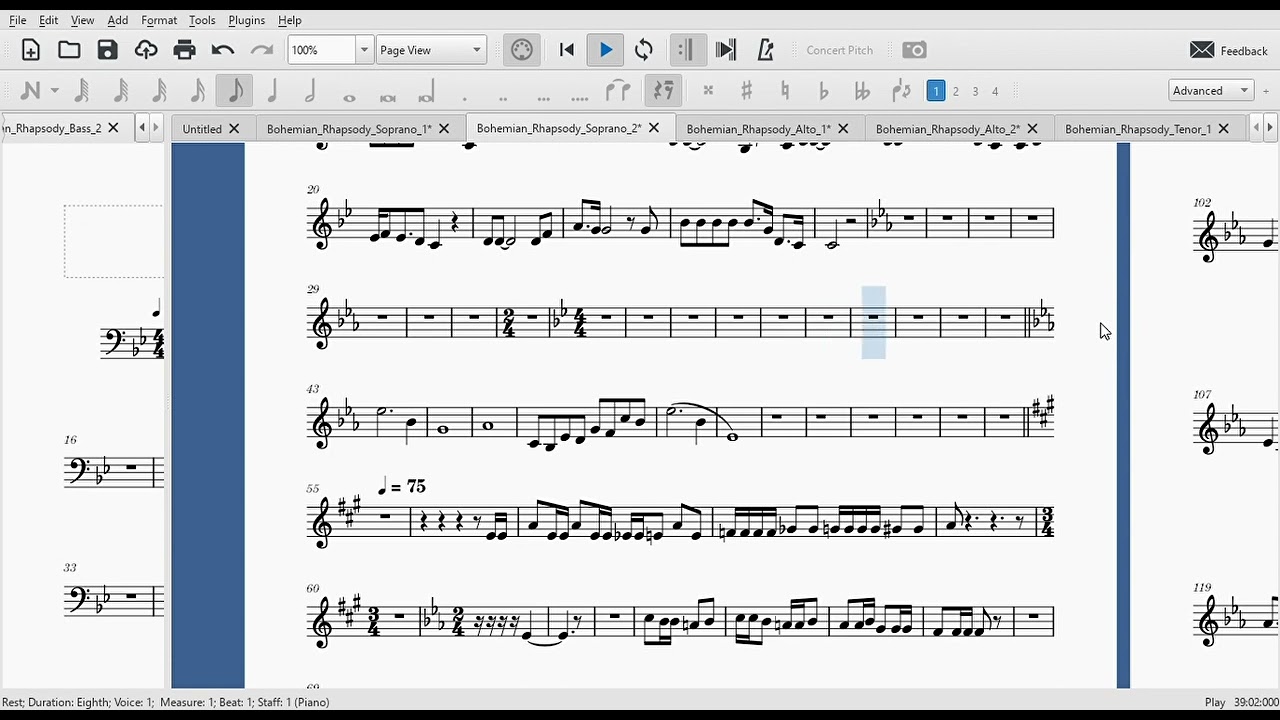Toggle MIDI input
The width and height of the screenshot is (1280, 720).
(522, 50)
